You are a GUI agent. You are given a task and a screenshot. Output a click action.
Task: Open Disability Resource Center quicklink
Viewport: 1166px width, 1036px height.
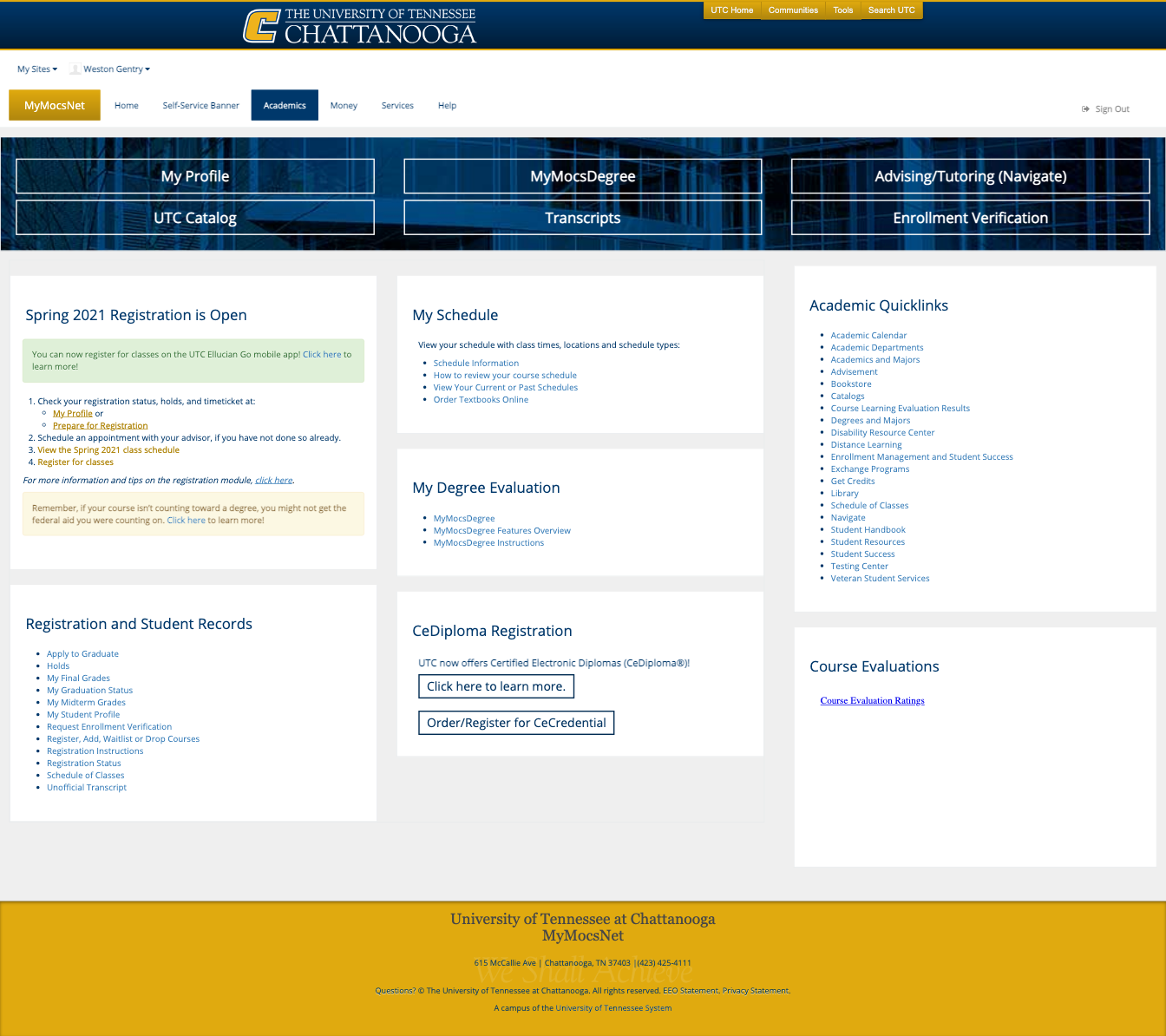coord(882,433)
